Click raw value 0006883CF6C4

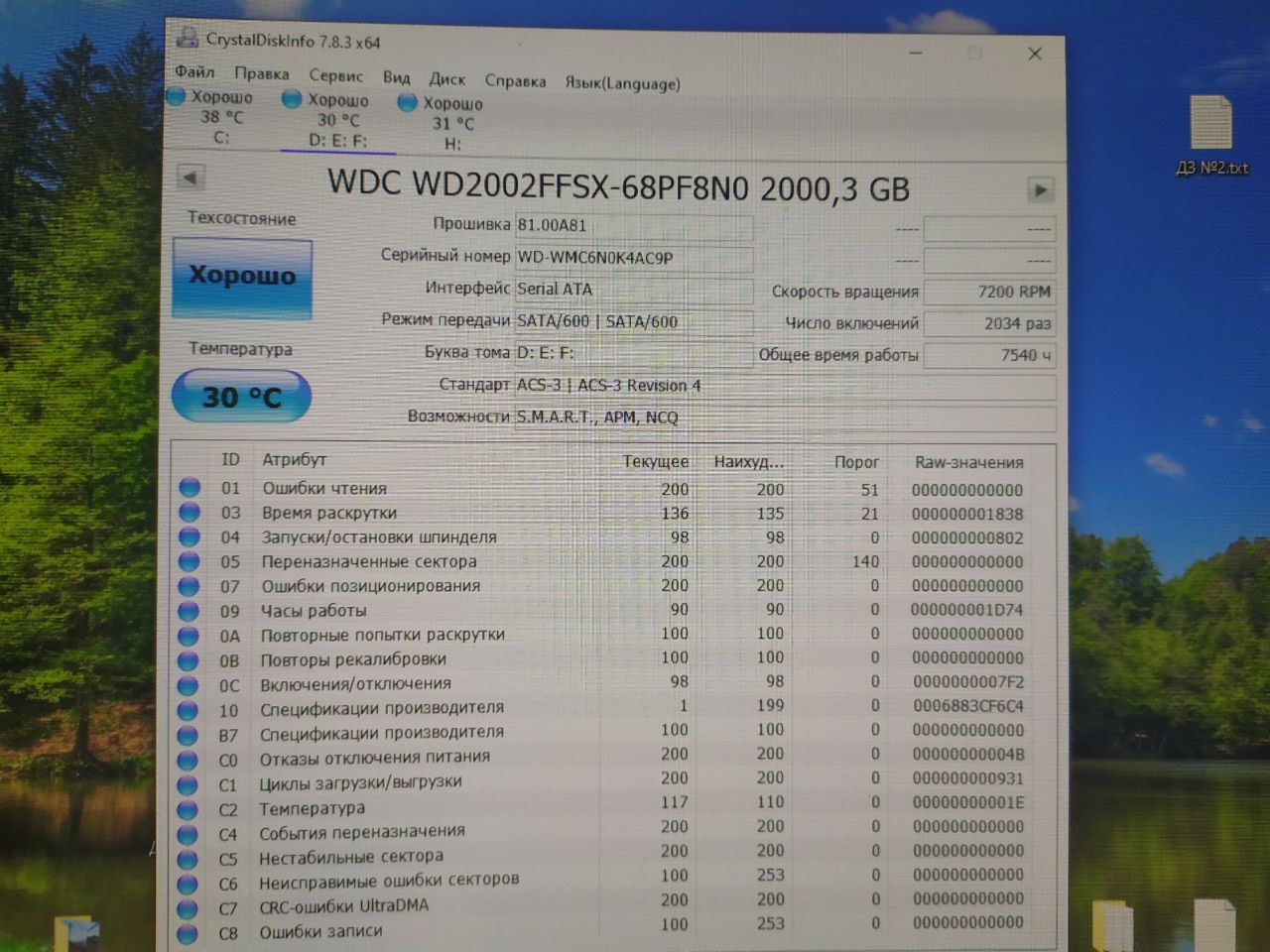(968, 706)
